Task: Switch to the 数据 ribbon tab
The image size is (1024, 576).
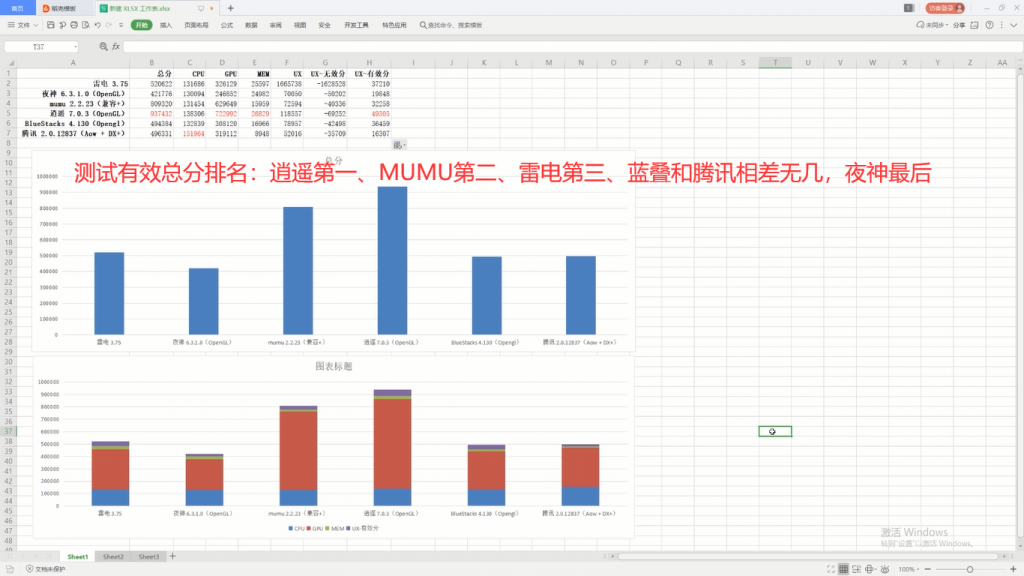Action: pyautogui.click(x=251, y=25)
